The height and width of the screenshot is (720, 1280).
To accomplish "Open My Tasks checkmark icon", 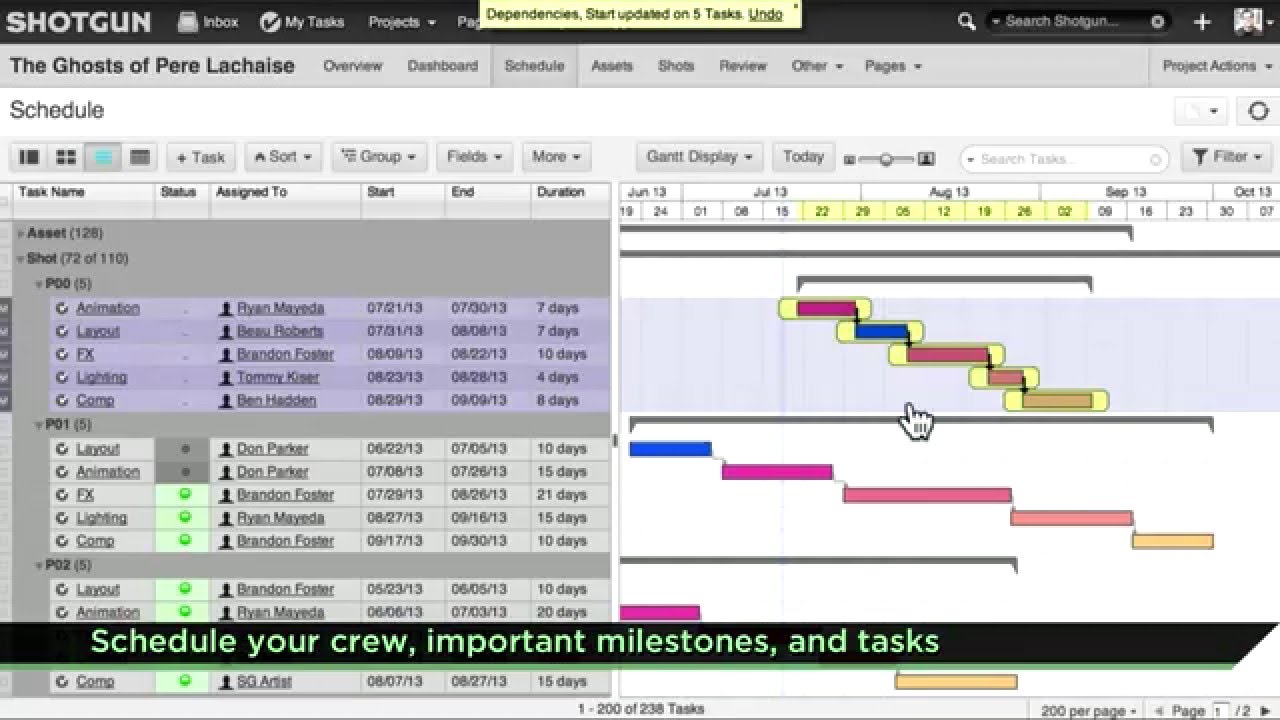I will pyautogui.click(x=270, y=21).
